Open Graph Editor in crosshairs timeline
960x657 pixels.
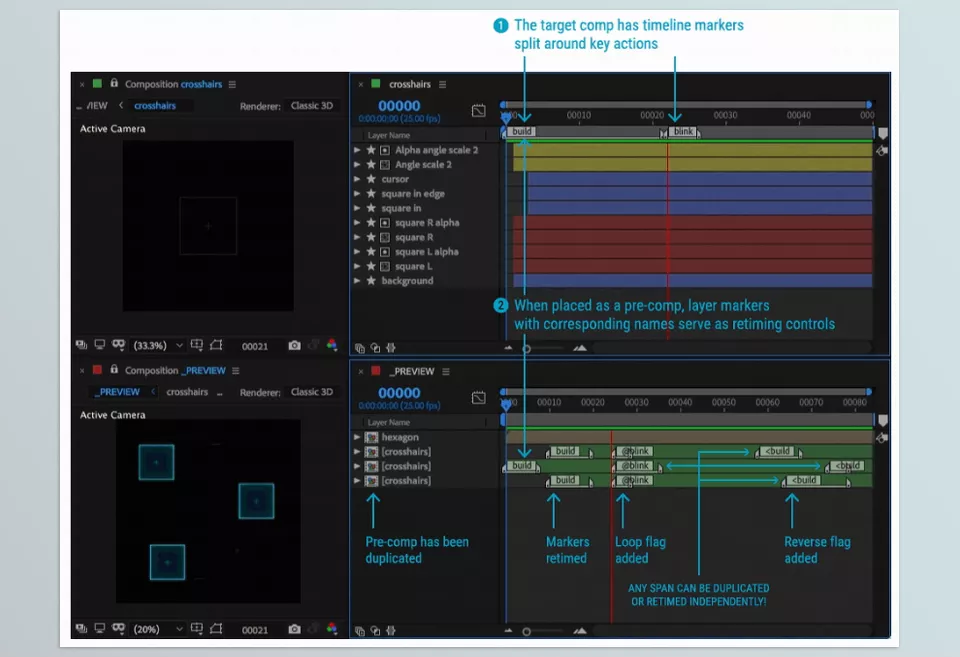[479, 110]
